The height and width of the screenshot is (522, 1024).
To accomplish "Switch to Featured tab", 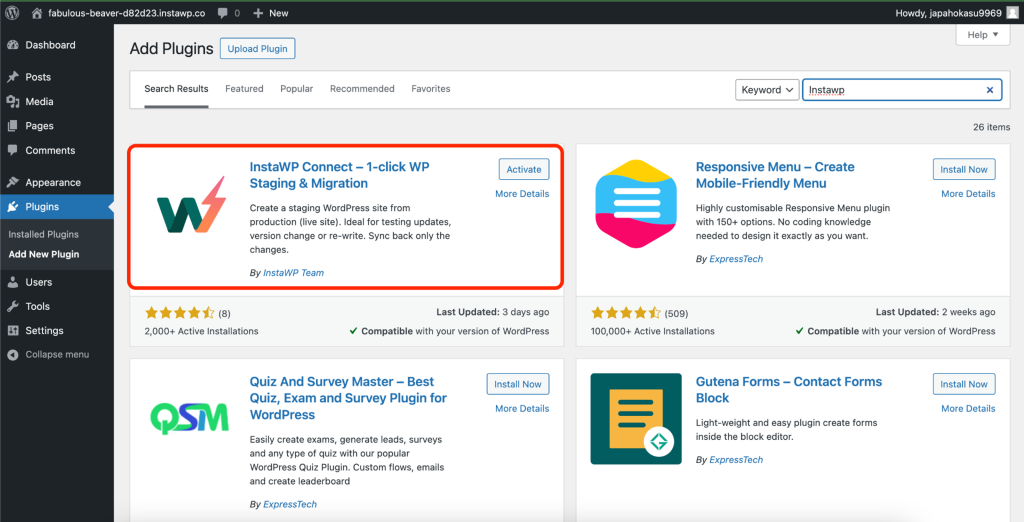I will click(244, 89).
